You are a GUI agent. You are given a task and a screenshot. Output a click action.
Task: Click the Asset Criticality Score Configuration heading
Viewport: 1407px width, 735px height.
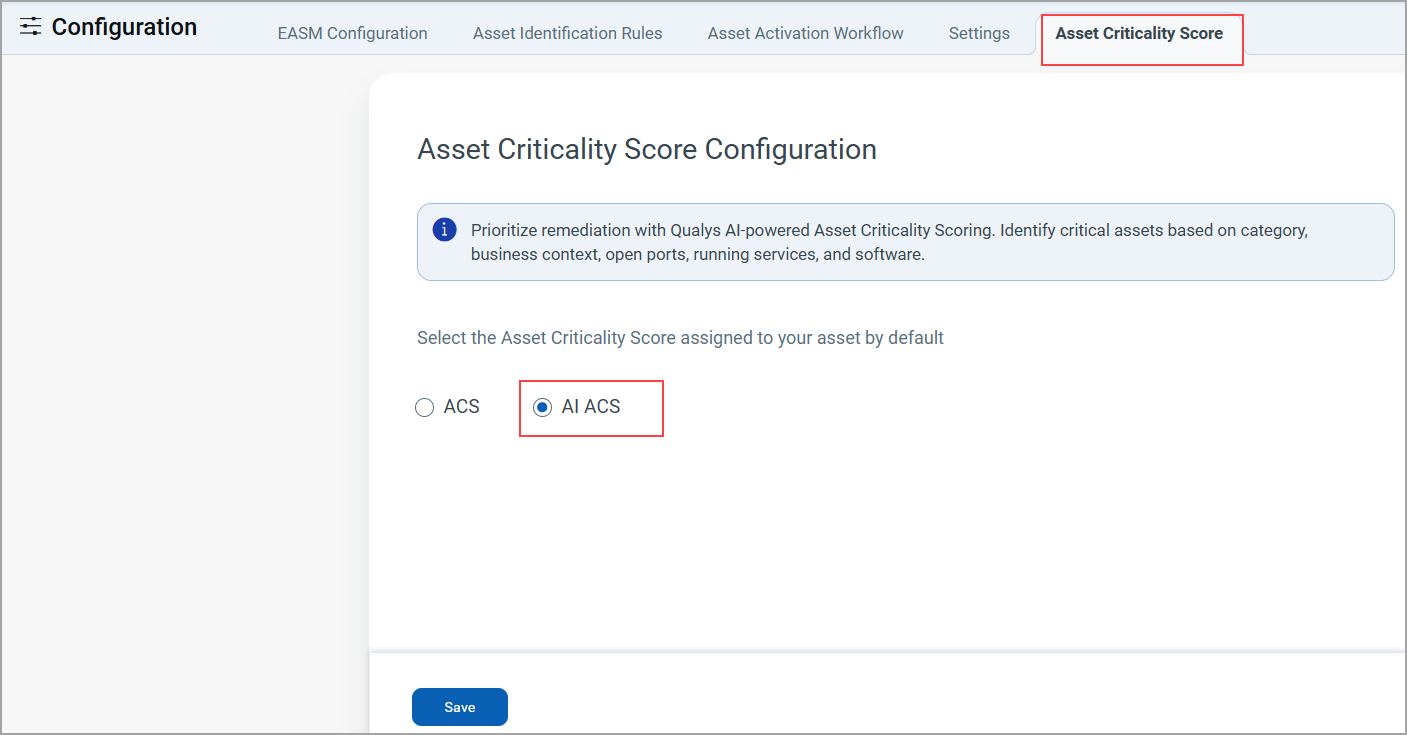pyautogui.click(x=646, y=149)
